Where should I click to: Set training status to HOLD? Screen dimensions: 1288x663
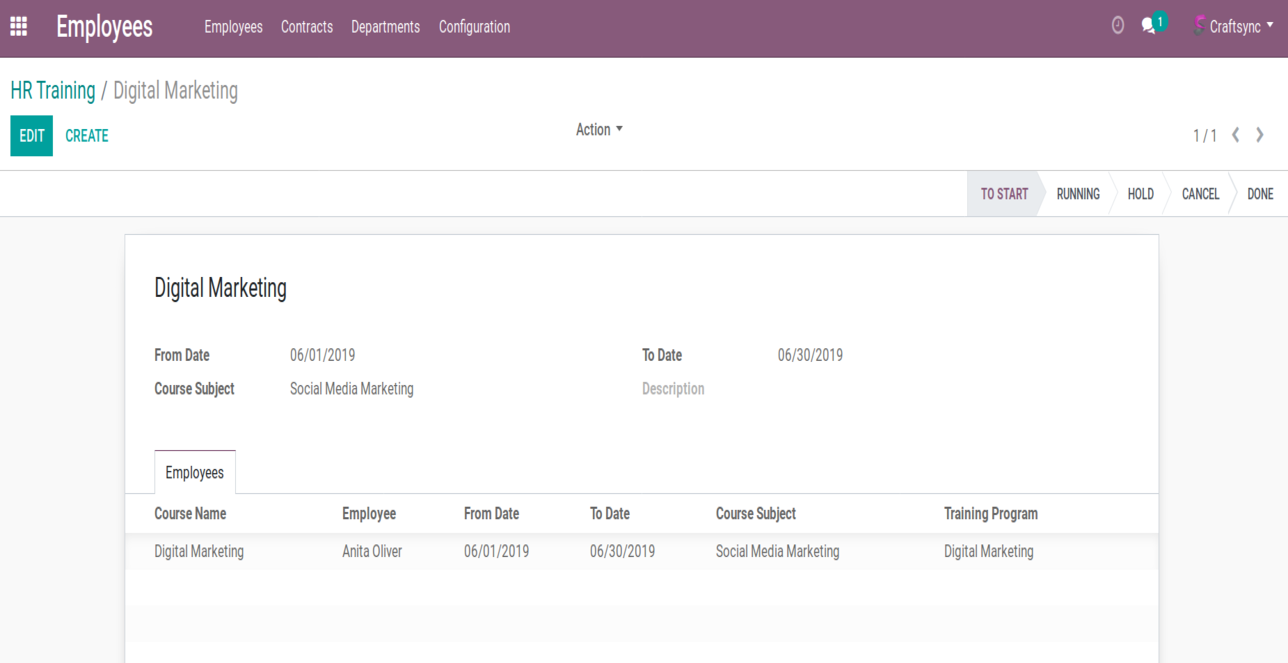pyautogui.click(x=1140, y=194)
